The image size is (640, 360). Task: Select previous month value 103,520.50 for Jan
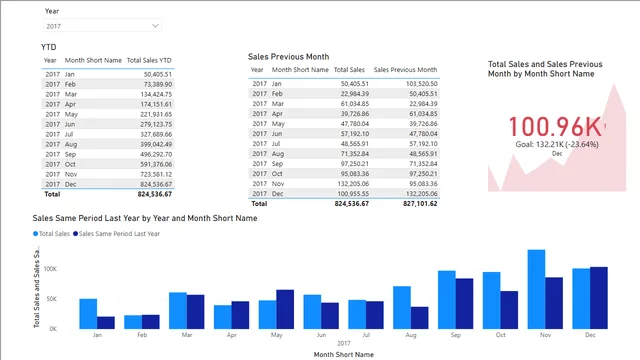(422, 84)
